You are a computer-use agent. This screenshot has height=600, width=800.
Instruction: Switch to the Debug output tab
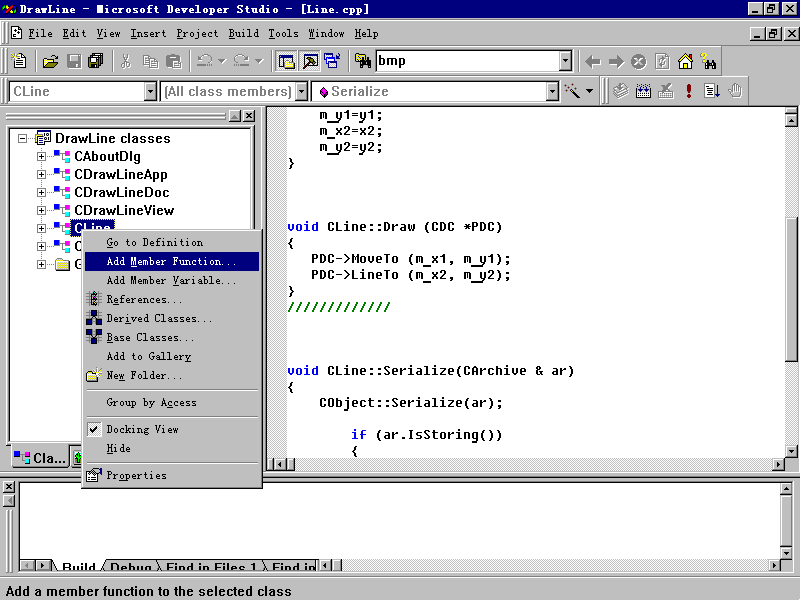131,566
